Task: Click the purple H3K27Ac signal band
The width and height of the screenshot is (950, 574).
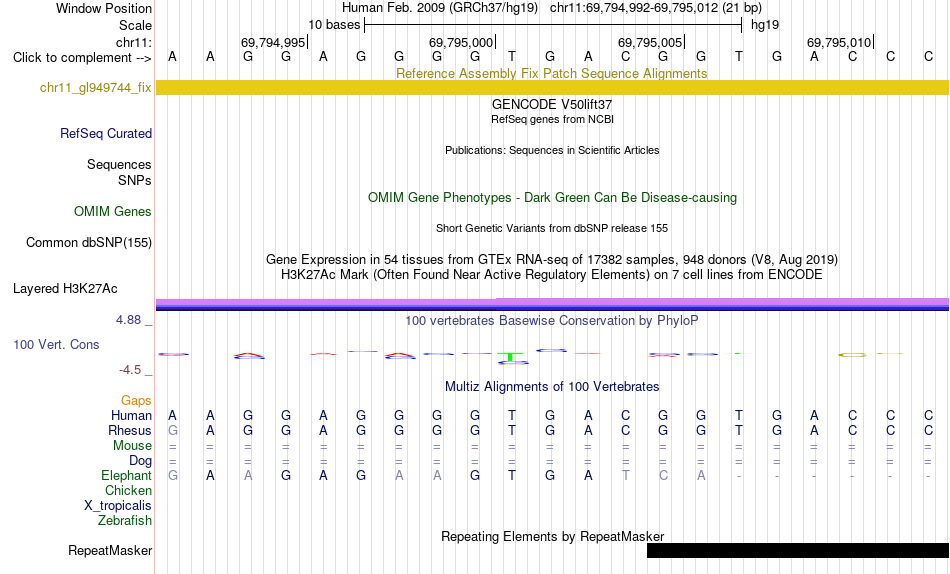Action: [552, 302]
